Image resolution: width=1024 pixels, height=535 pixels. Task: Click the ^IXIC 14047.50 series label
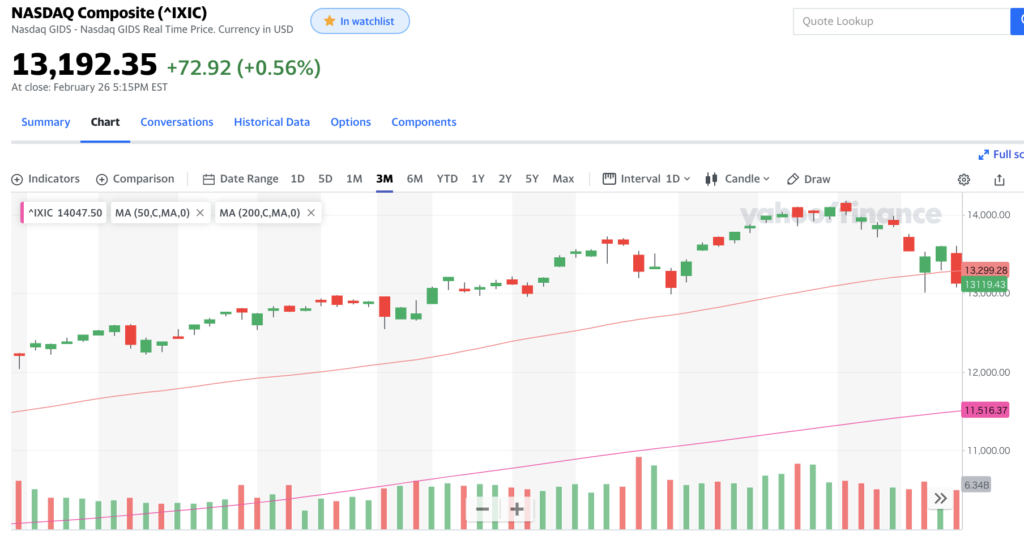coord(65,213)
